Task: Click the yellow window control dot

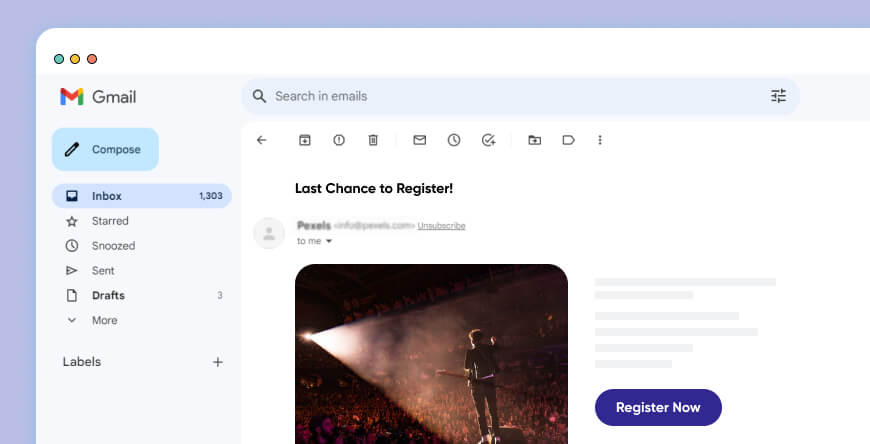Action: (x=75, y=59)
